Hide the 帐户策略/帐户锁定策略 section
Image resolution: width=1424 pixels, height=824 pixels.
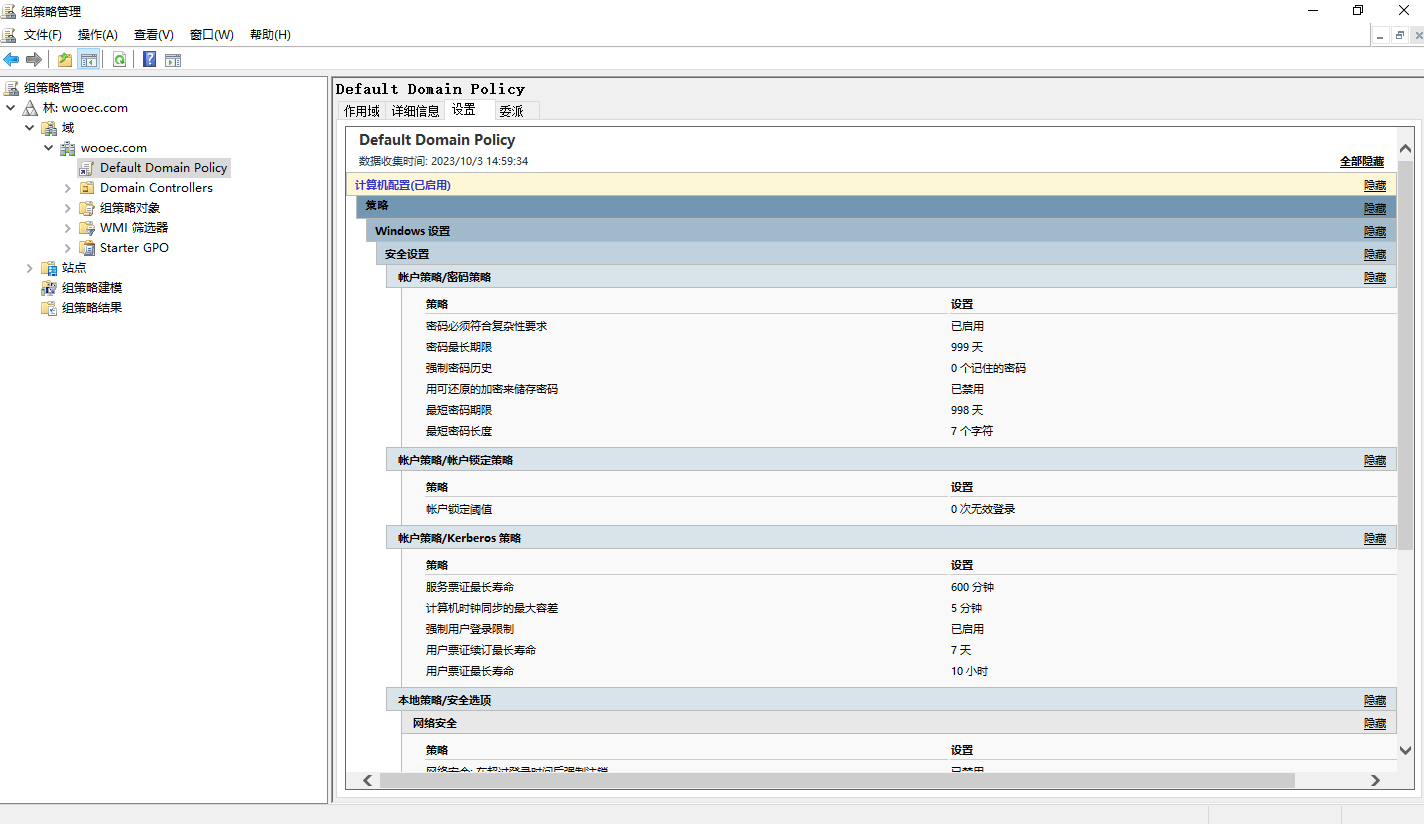(x=1375, y=460)
